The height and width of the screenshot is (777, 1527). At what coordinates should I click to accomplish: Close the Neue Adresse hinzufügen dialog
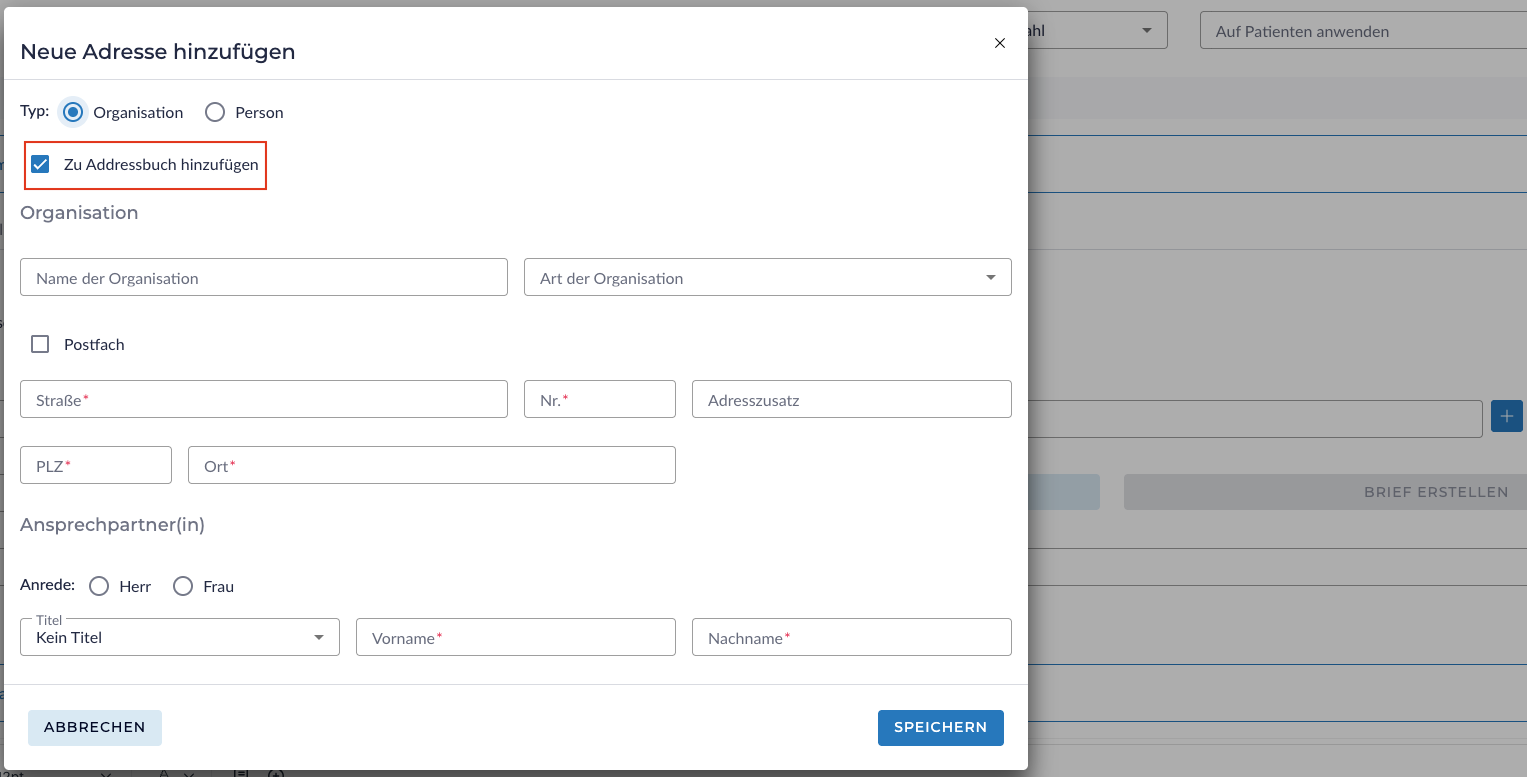pyautogui.click(x=999, y=43)
